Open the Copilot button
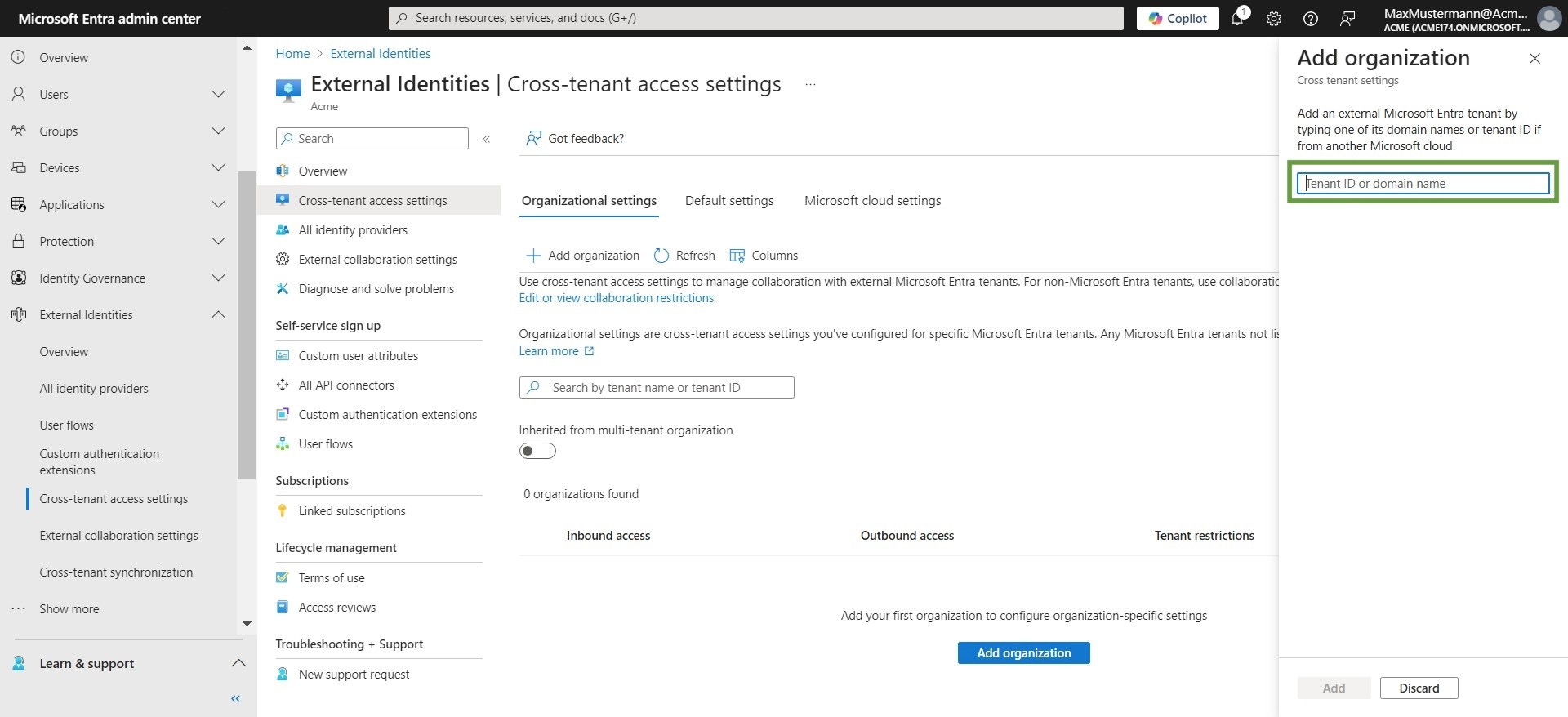The image size is (1568, 717). click(x=1178, y=18)
